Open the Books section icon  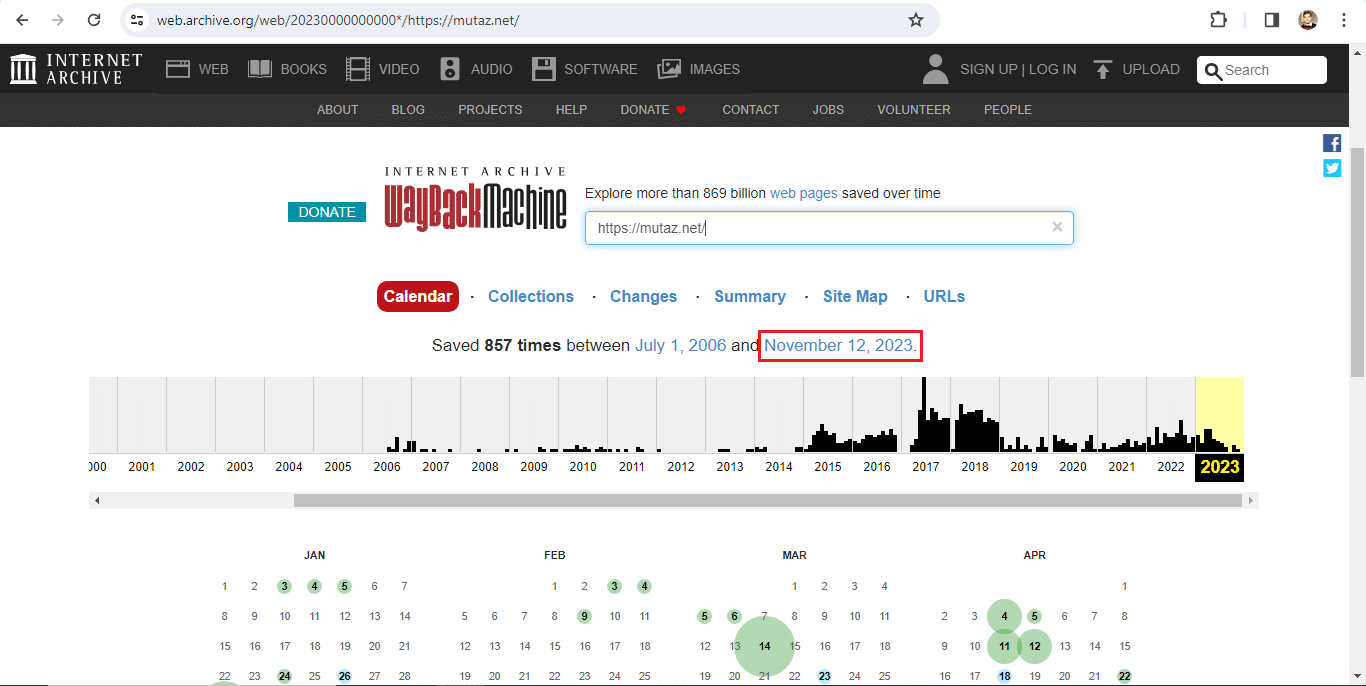pos(260,69)
